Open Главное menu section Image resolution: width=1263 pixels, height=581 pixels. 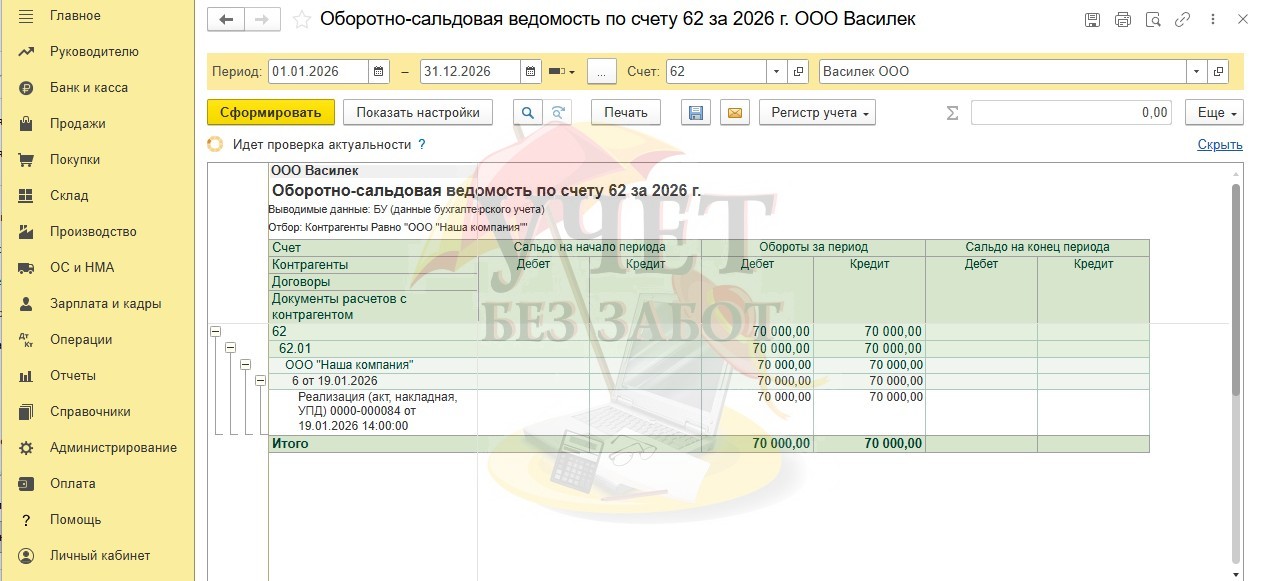pyautogui.click(x=75, y=16)
